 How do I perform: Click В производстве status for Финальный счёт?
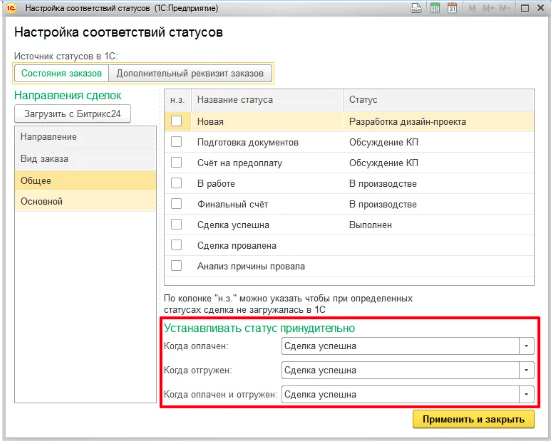pyautogui.click(x=439, y=204)
